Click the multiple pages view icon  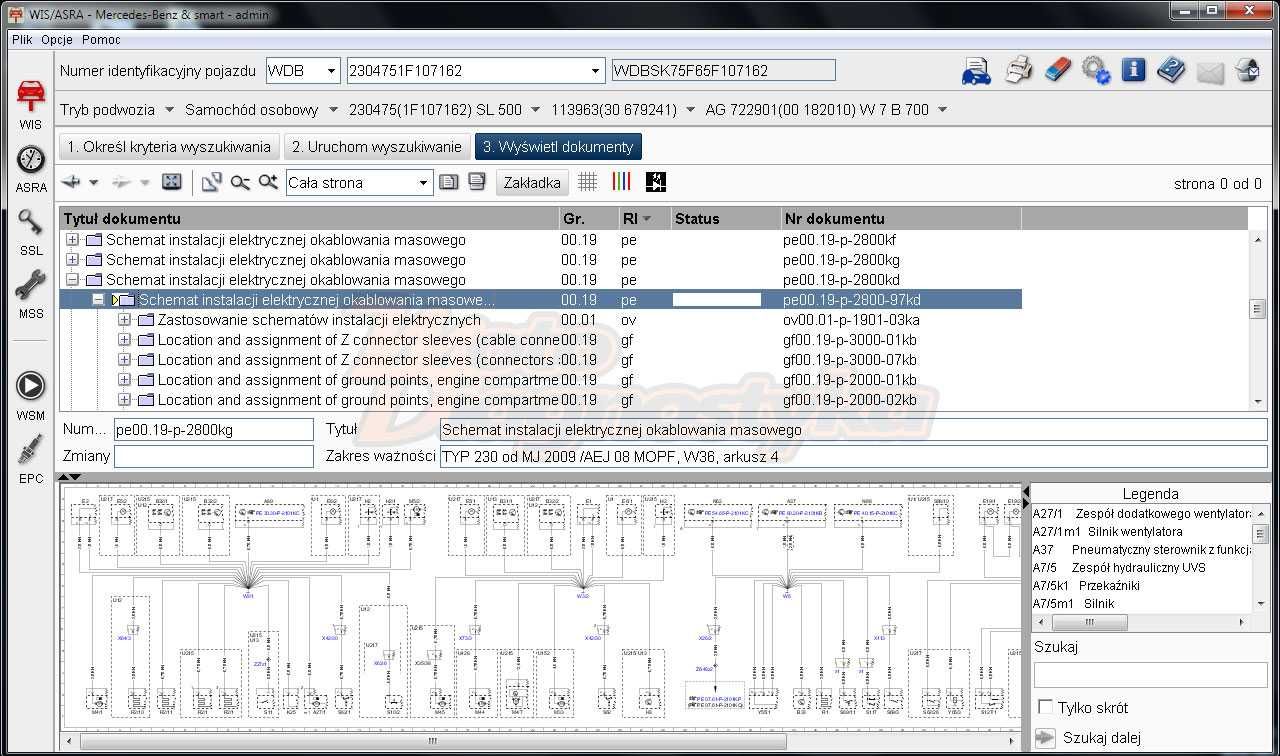tap(477, 182)
